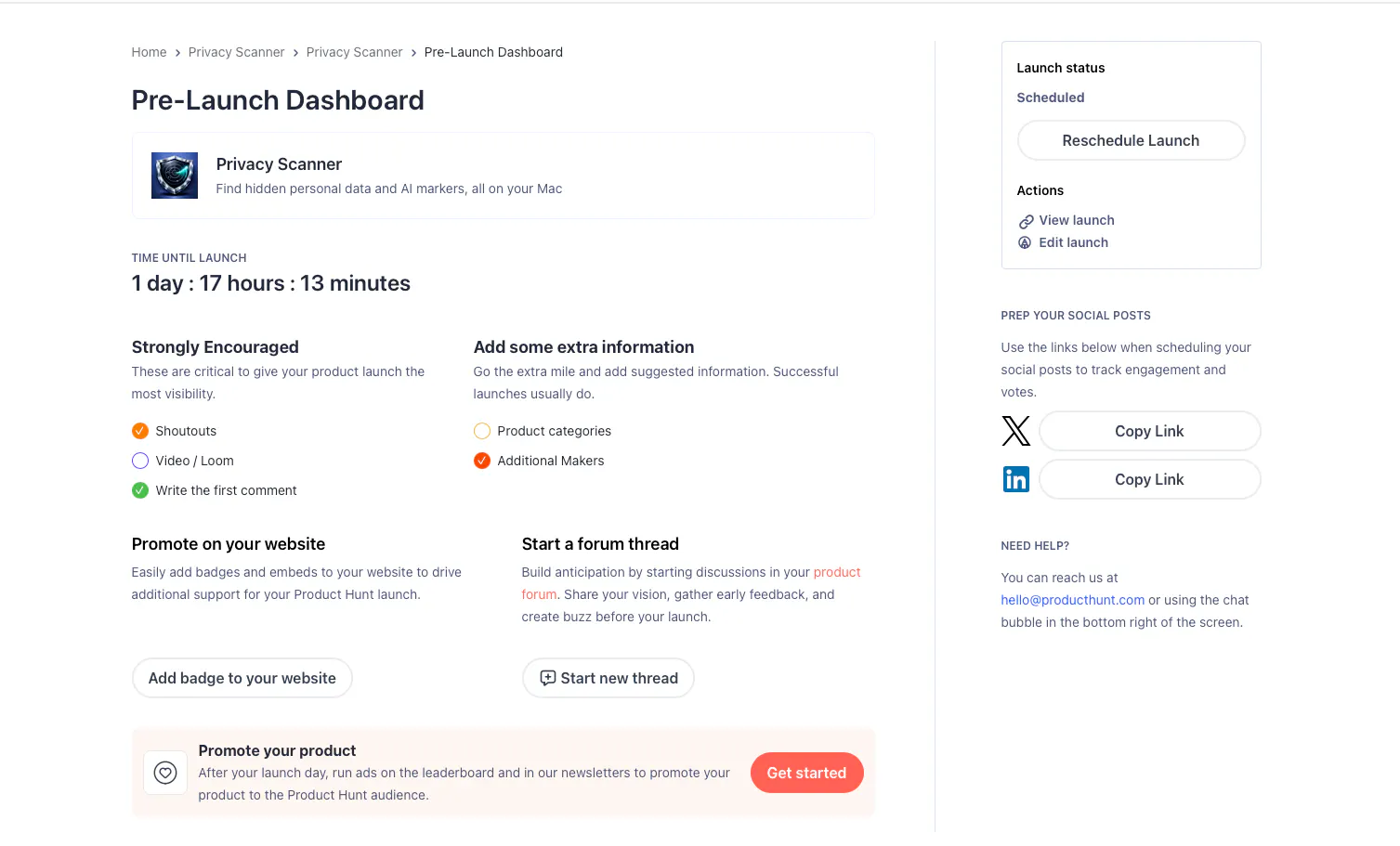The height and width of the screenshot is (846, 1400).
Task: Click the Pre-Launch Dashboard breadcrumb item
Action: [493, 52]
